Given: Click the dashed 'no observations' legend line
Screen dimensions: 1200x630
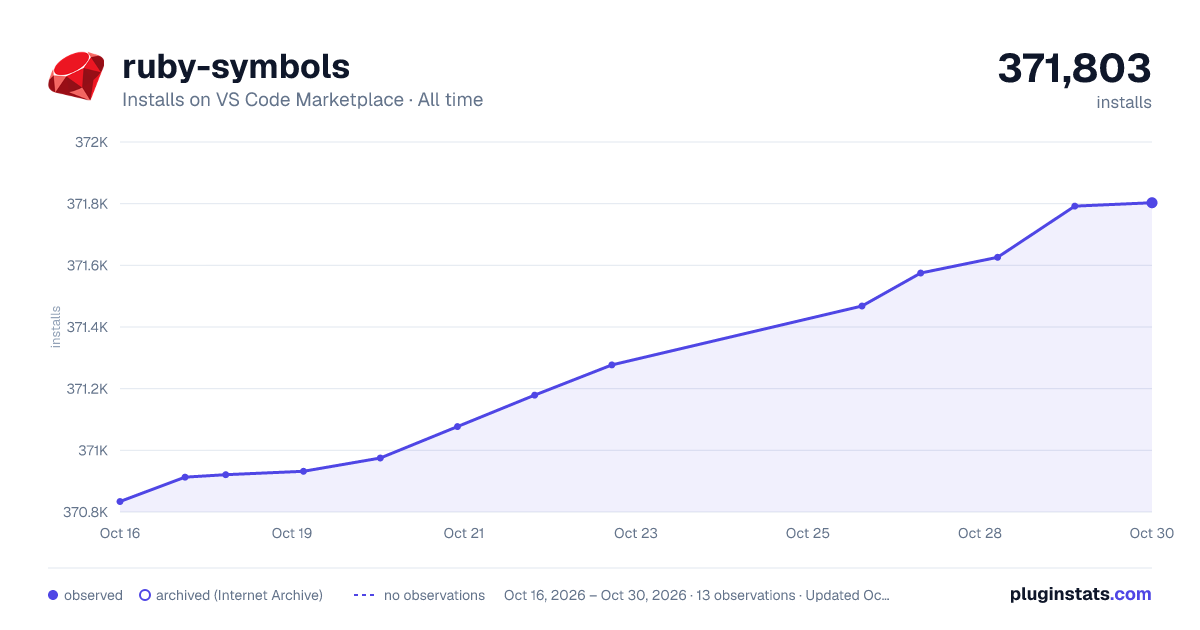Looking at the screenshot, I should click(x=364, y=595).
